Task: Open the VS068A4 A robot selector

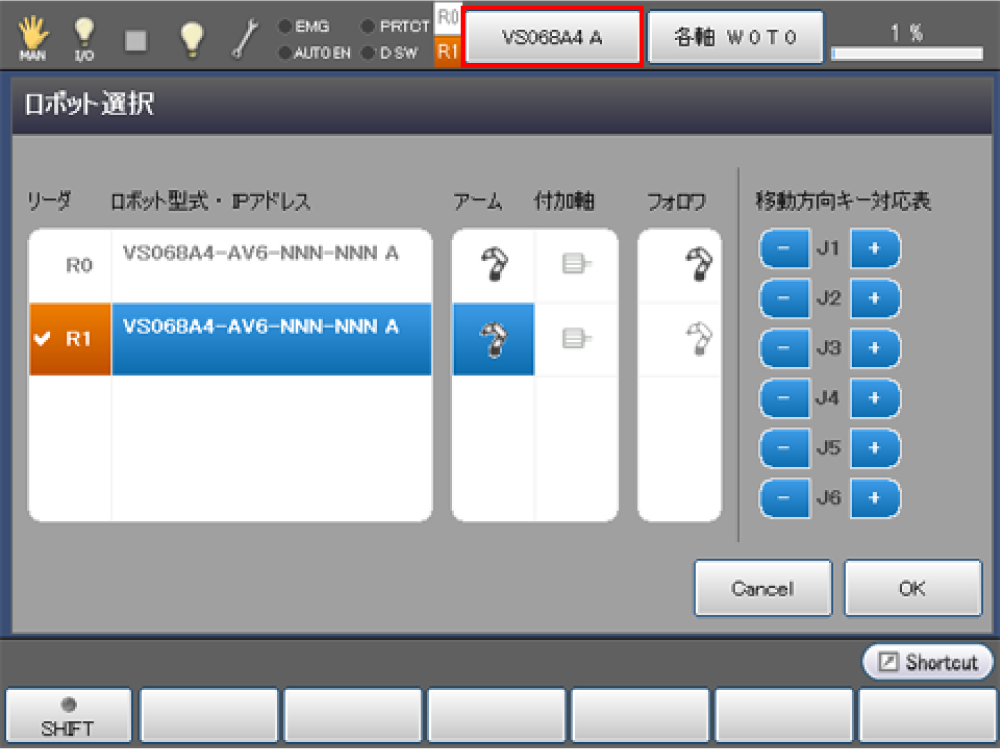Action: click(x=552, y=38)
